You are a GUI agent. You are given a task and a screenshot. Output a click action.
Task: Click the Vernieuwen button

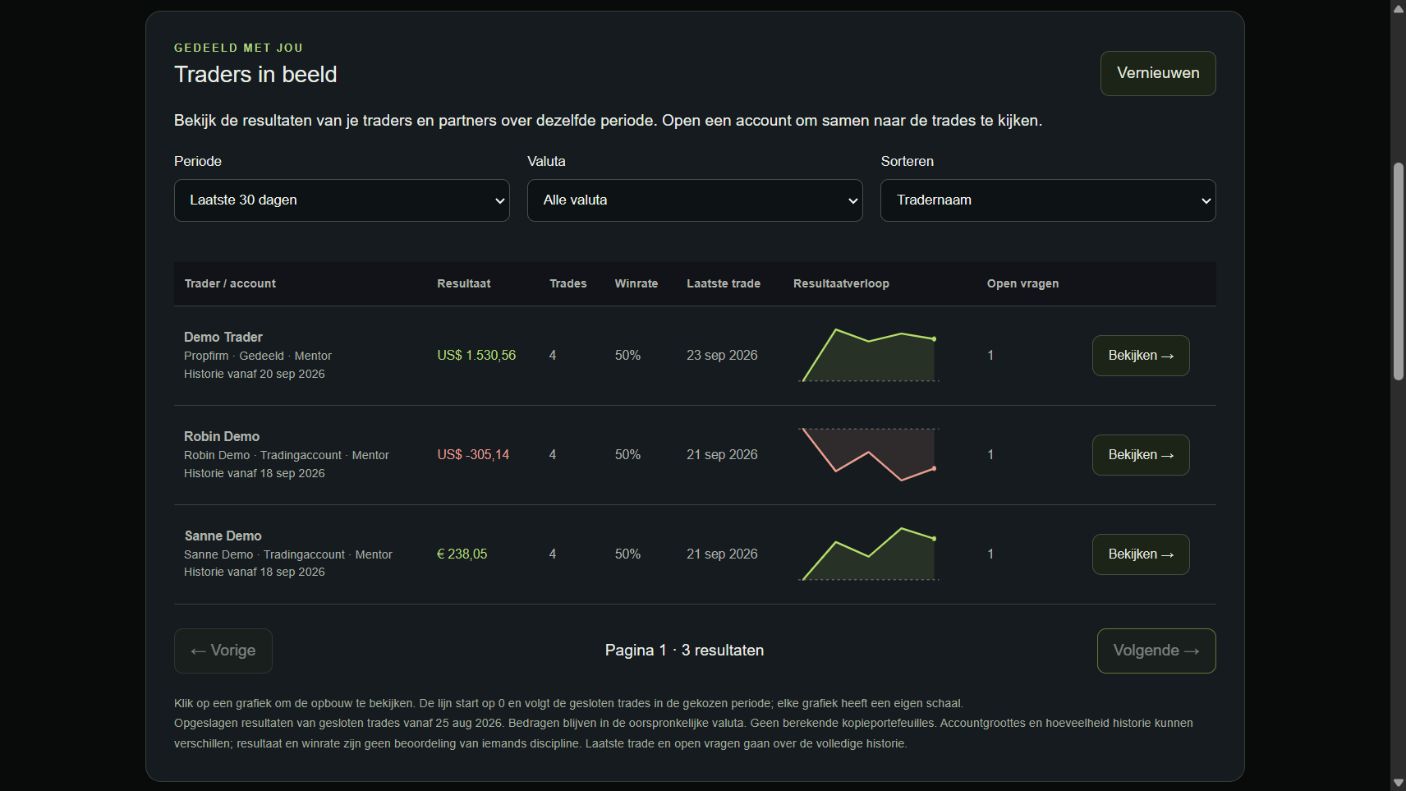(x=1157, y=73)
